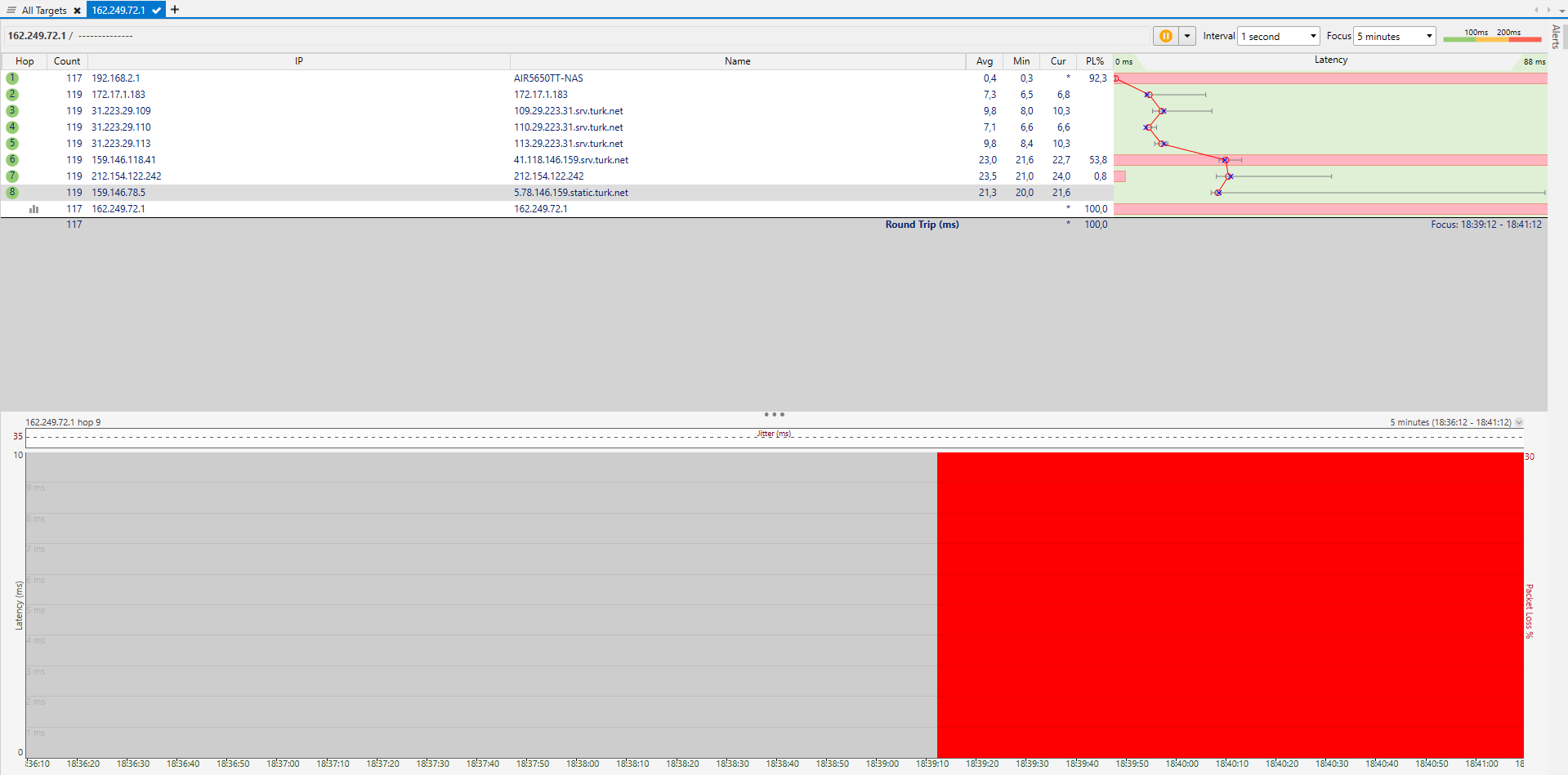Click the Count column header
This screenshot has width=1568, height=775.
tap(67, 61)
